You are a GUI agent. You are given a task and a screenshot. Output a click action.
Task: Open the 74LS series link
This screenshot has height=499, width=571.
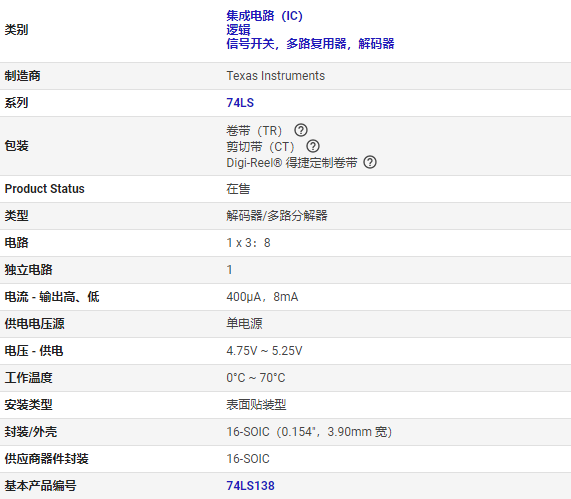click(x=240, y=103)
